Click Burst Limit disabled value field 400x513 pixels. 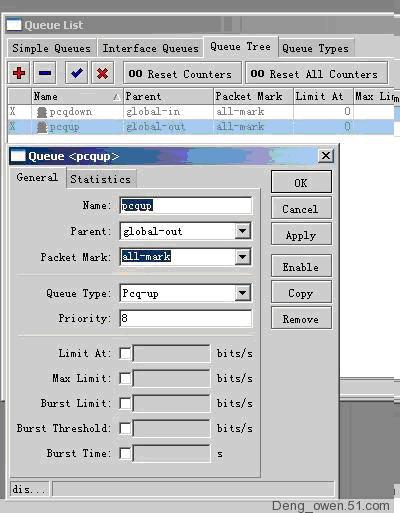[171, 403]
